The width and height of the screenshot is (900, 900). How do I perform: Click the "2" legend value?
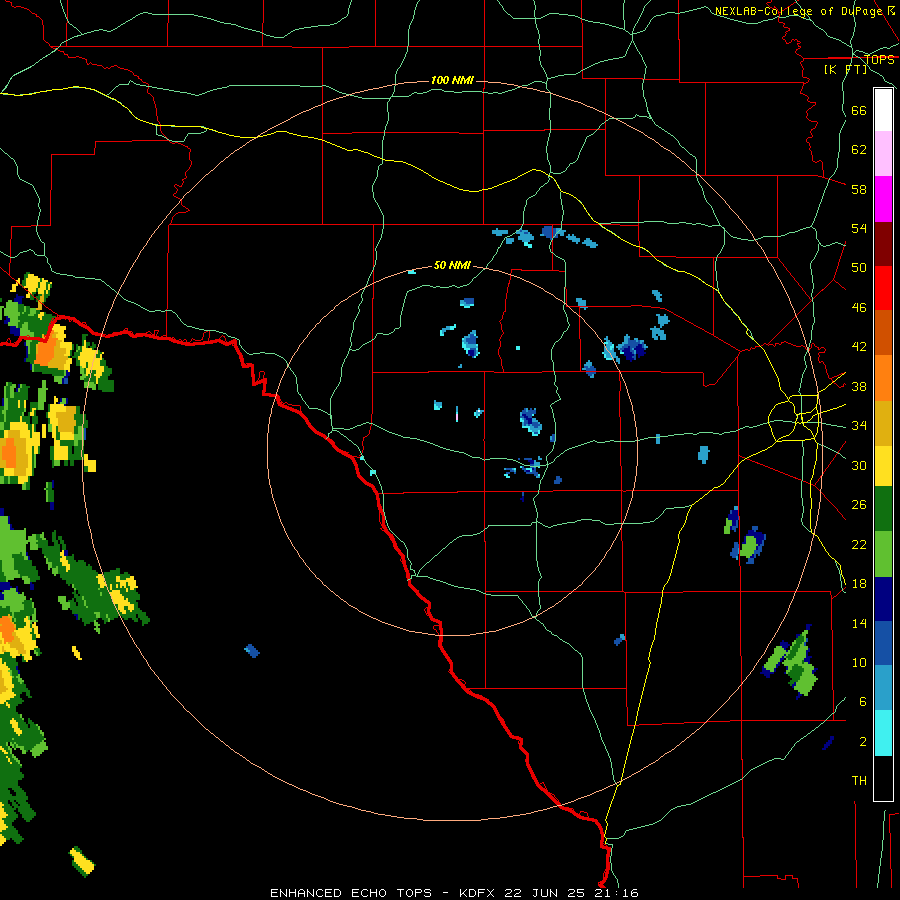[863, 742]
